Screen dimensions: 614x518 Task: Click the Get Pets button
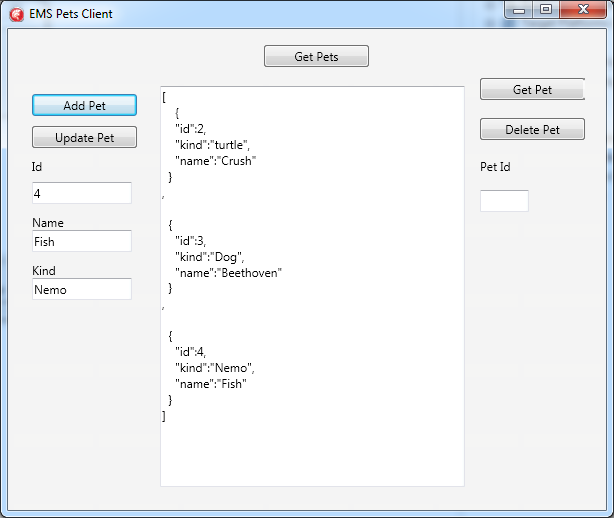coord(316,56)
